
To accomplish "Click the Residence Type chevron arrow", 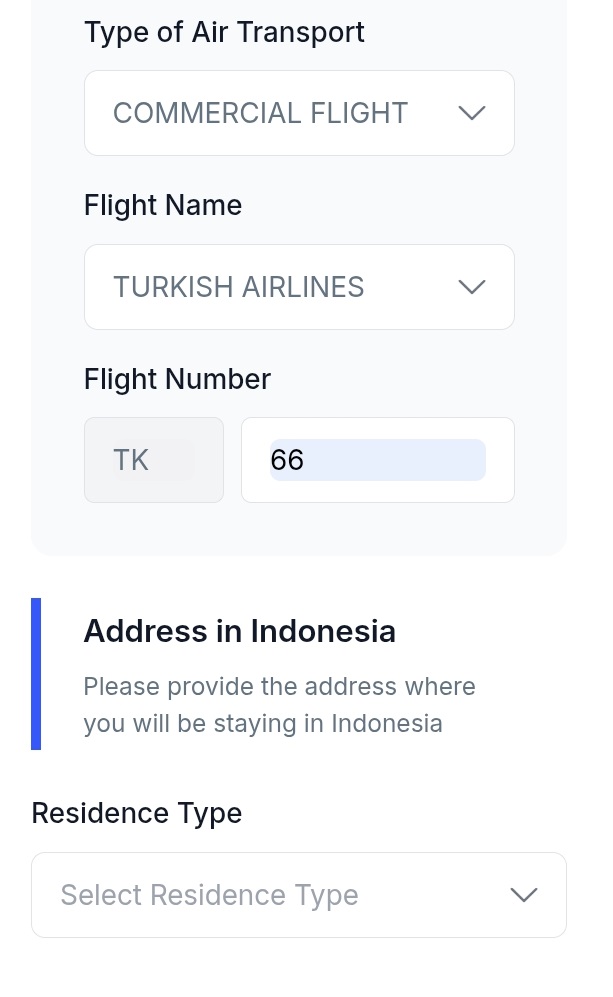I will (524, 895).
